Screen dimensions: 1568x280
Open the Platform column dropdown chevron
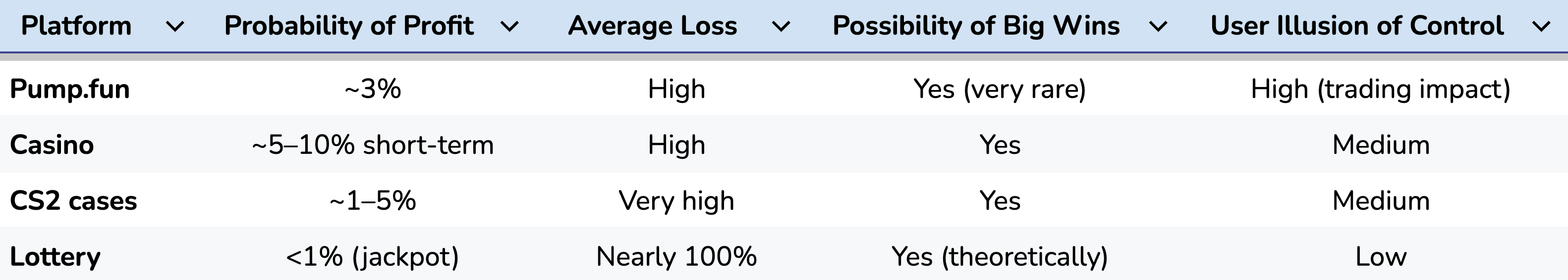175,27
